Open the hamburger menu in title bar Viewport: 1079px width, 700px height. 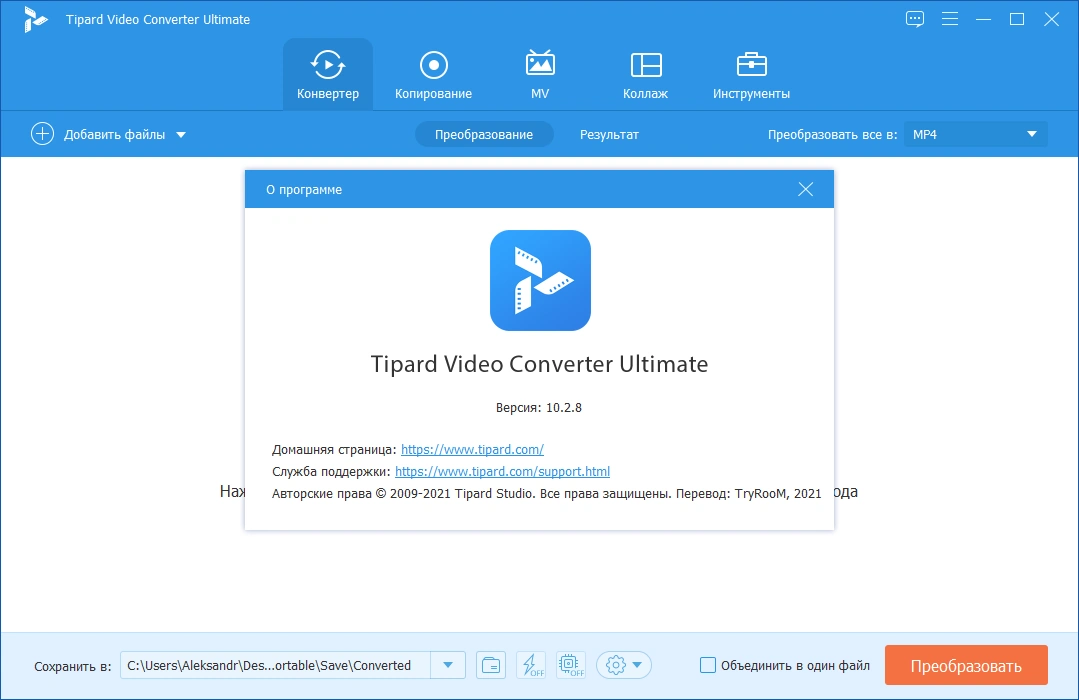950,19
